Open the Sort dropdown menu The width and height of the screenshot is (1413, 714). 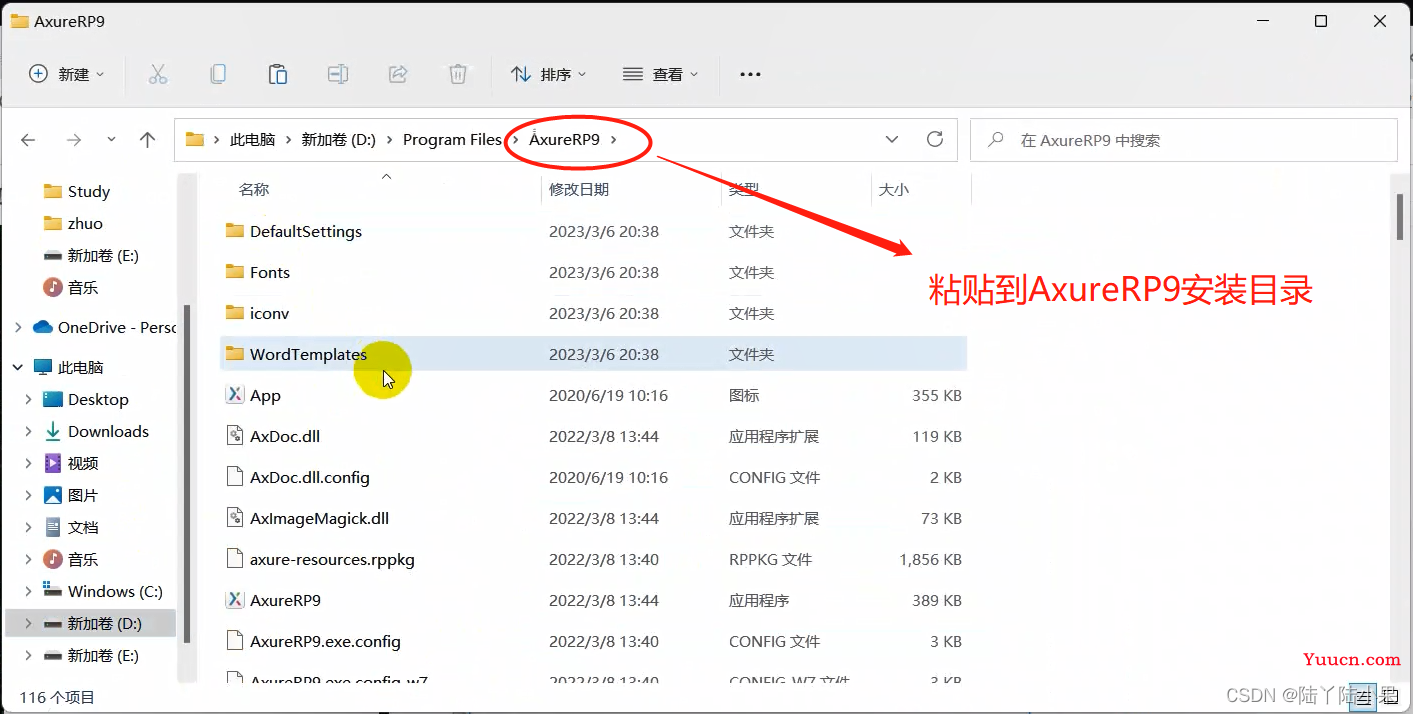[549, 74]
